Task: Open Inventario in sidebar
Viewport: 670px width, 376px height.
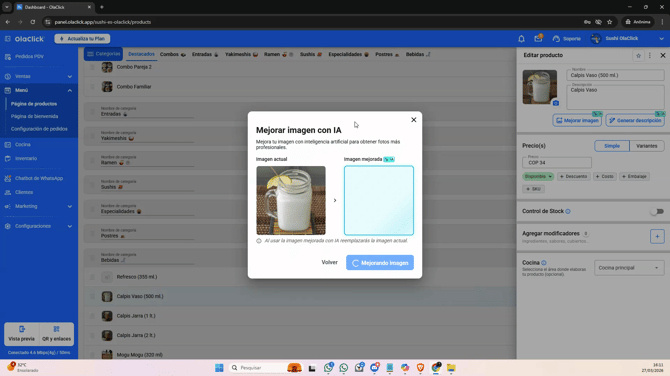Action: [26, 159]
